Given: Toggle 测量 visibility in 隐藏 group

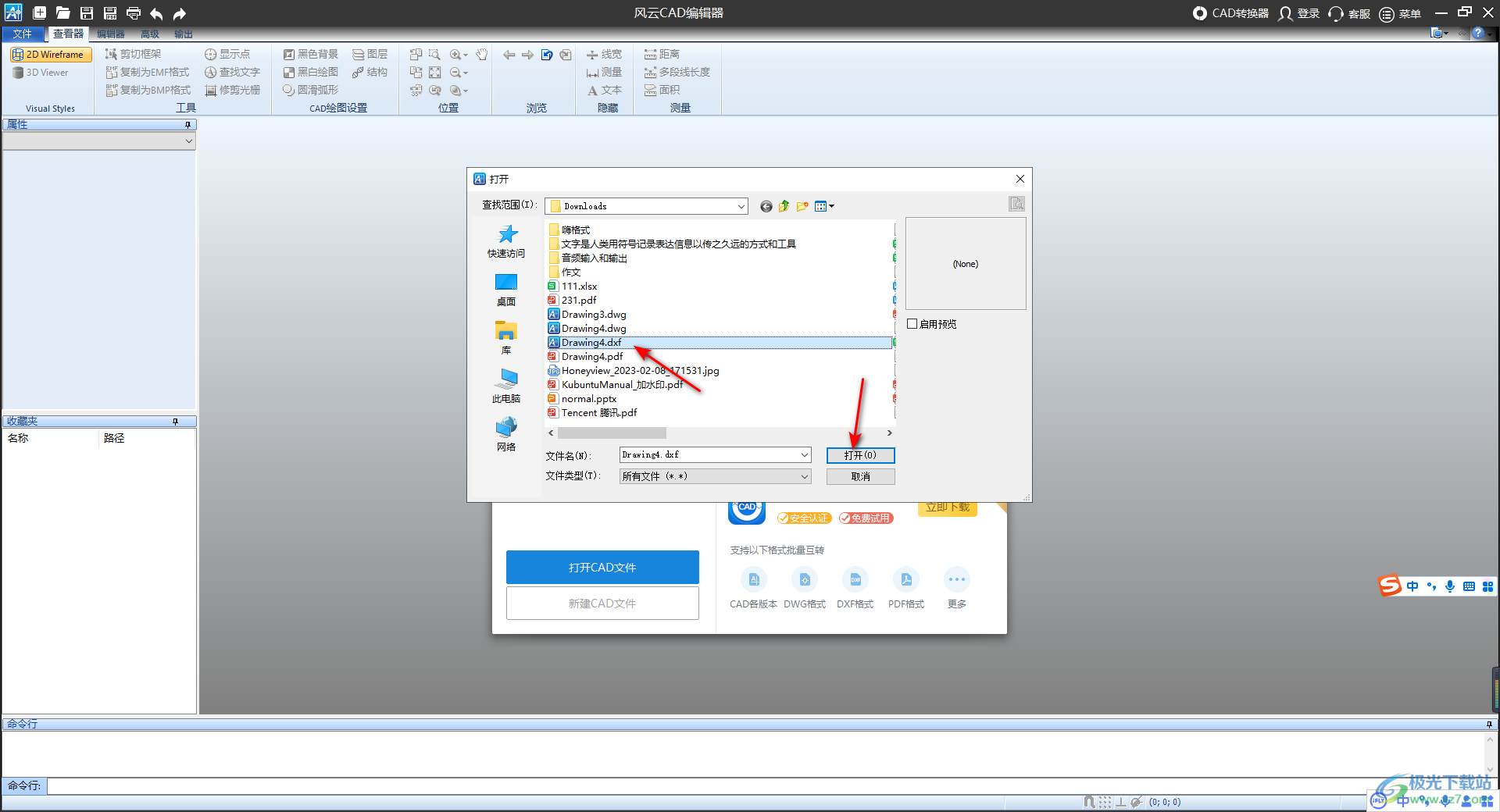Looking at the screenshot, I should tap(604, 72).
